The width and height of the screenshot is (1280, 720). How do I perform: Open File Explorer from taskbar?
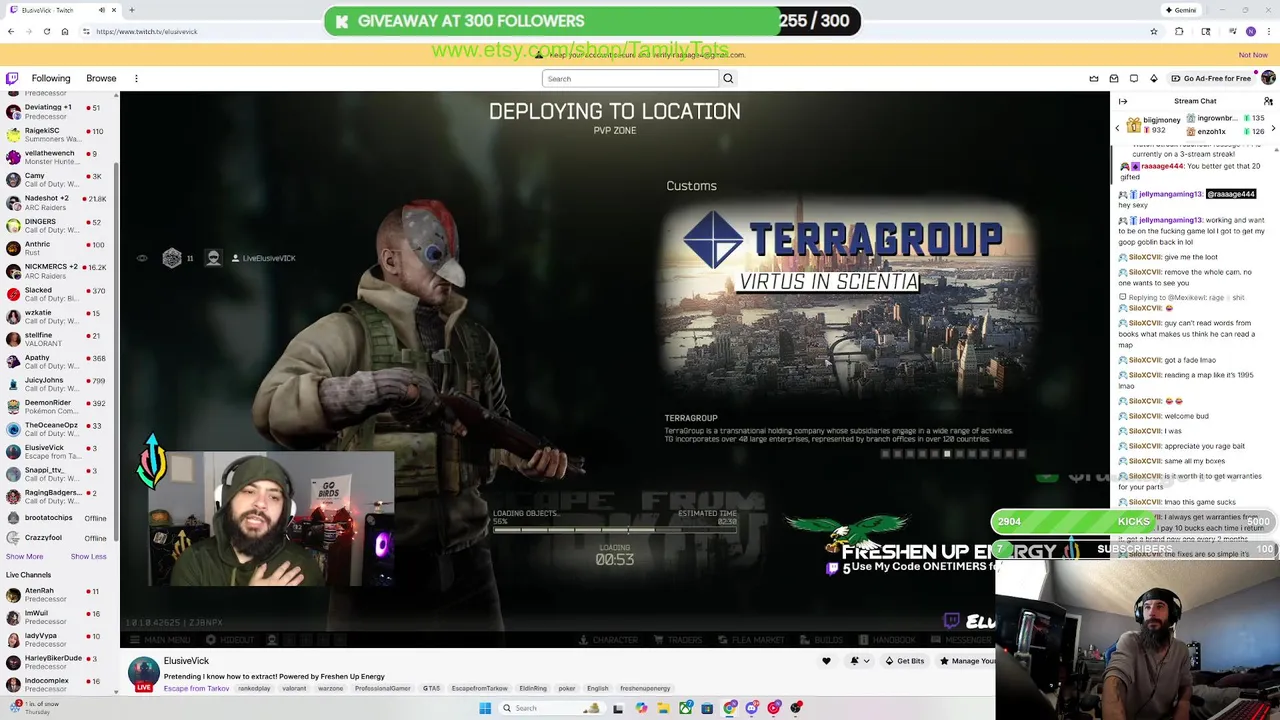coord(663,708)
